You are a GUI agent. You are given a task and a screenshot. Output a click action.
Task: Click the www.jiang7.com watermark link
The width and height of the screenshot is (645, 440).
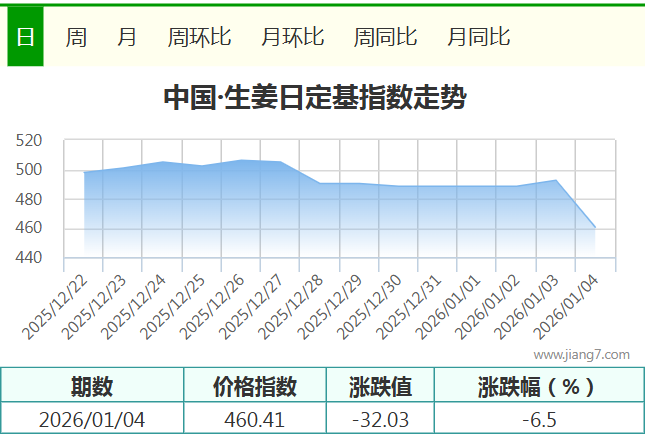581,354
